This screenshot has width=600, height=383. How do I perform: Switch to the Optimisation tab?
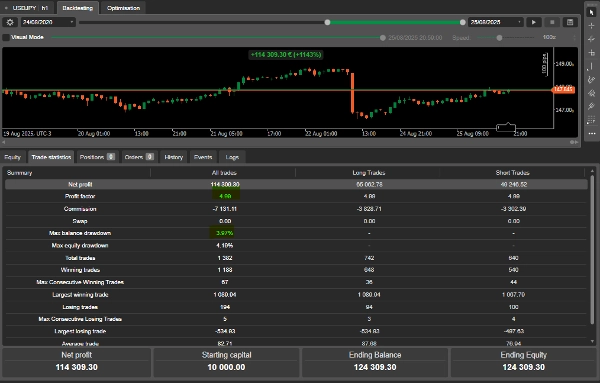pyautogui.click(x=123, y=8)
